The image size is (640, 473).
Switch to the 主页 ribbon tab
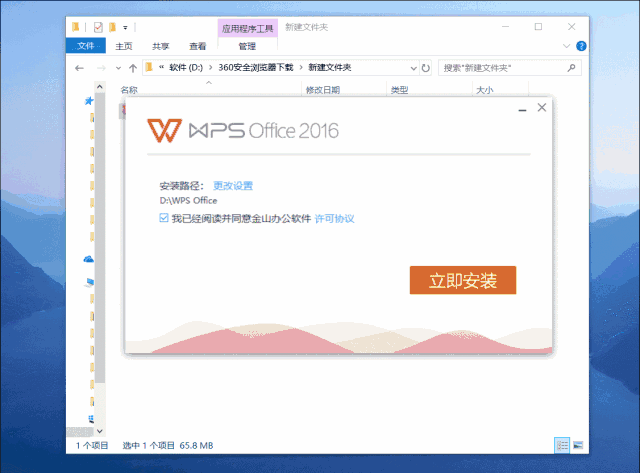pyautogui.click(x=124, y=46)
